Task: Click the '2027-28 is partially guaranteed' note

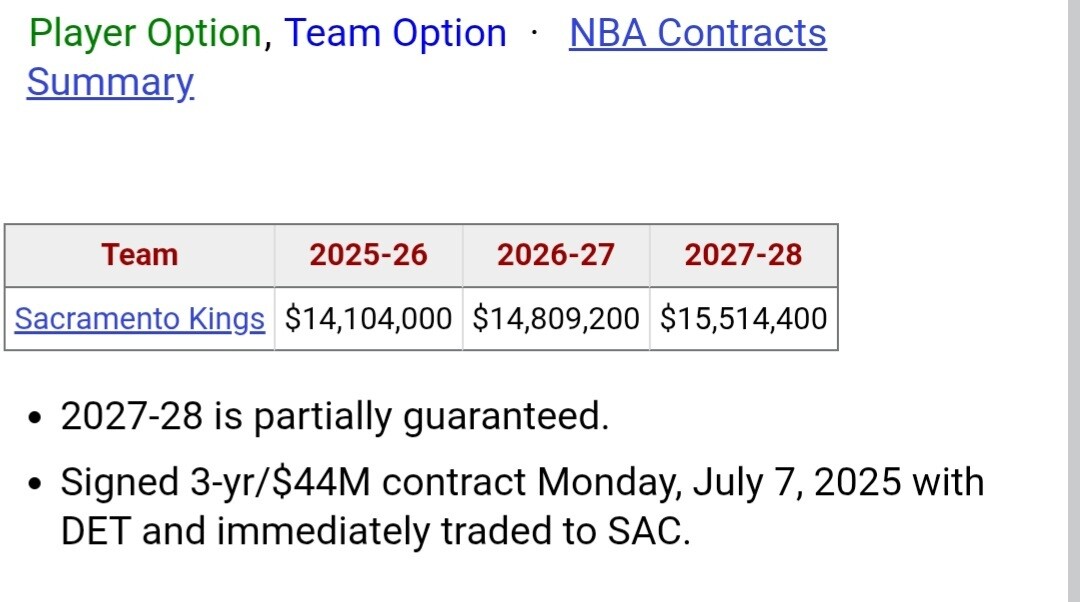Action: (x=335, y=416)
